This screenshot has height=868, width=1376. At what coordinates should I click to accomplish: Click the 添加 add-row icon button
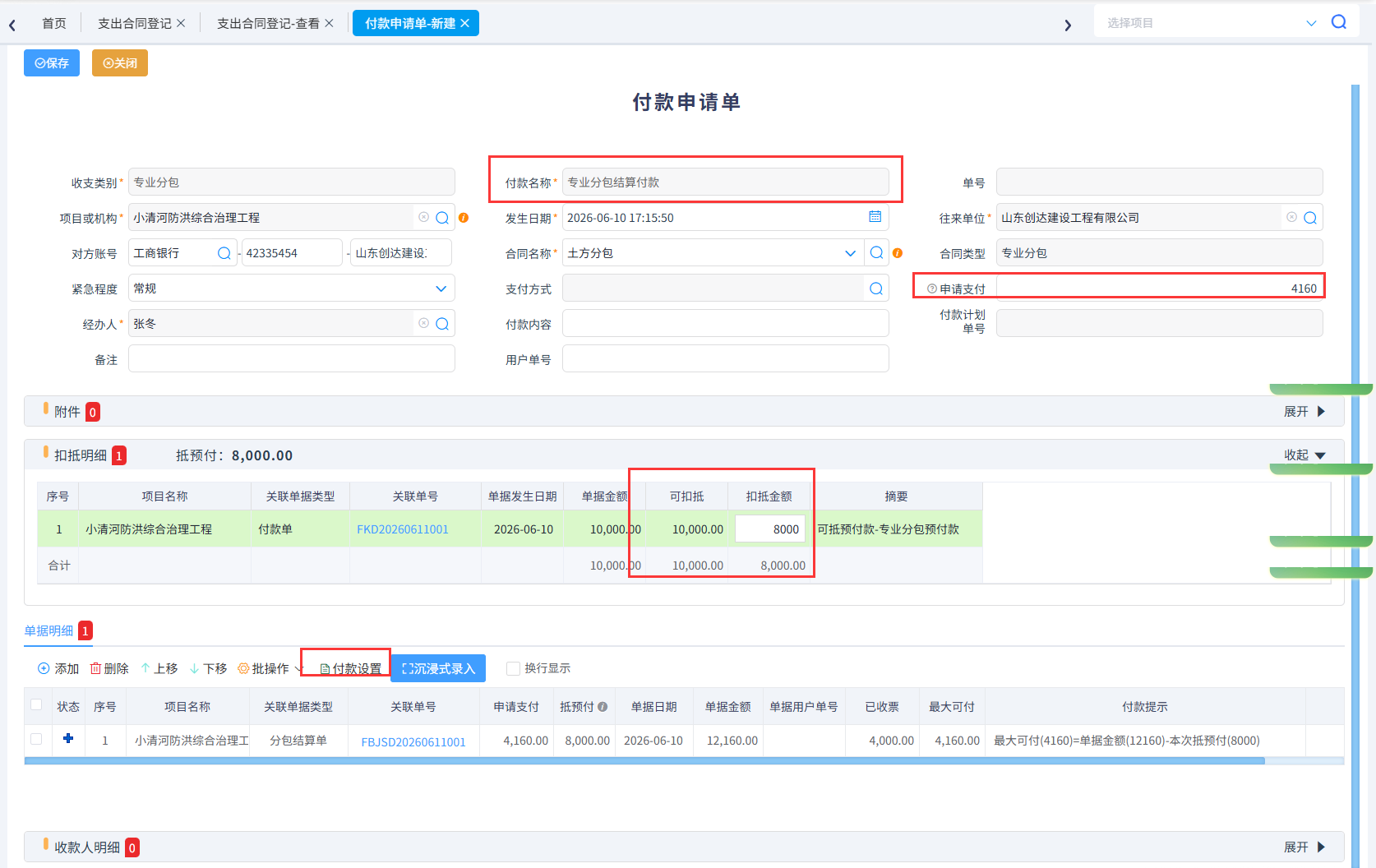pyautogui.click(x=58, y=668)
